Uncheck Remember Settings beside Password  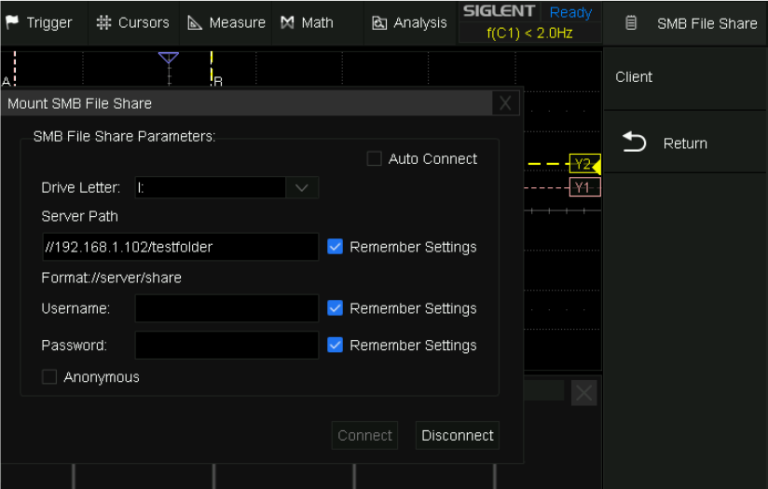coord(335,345)
